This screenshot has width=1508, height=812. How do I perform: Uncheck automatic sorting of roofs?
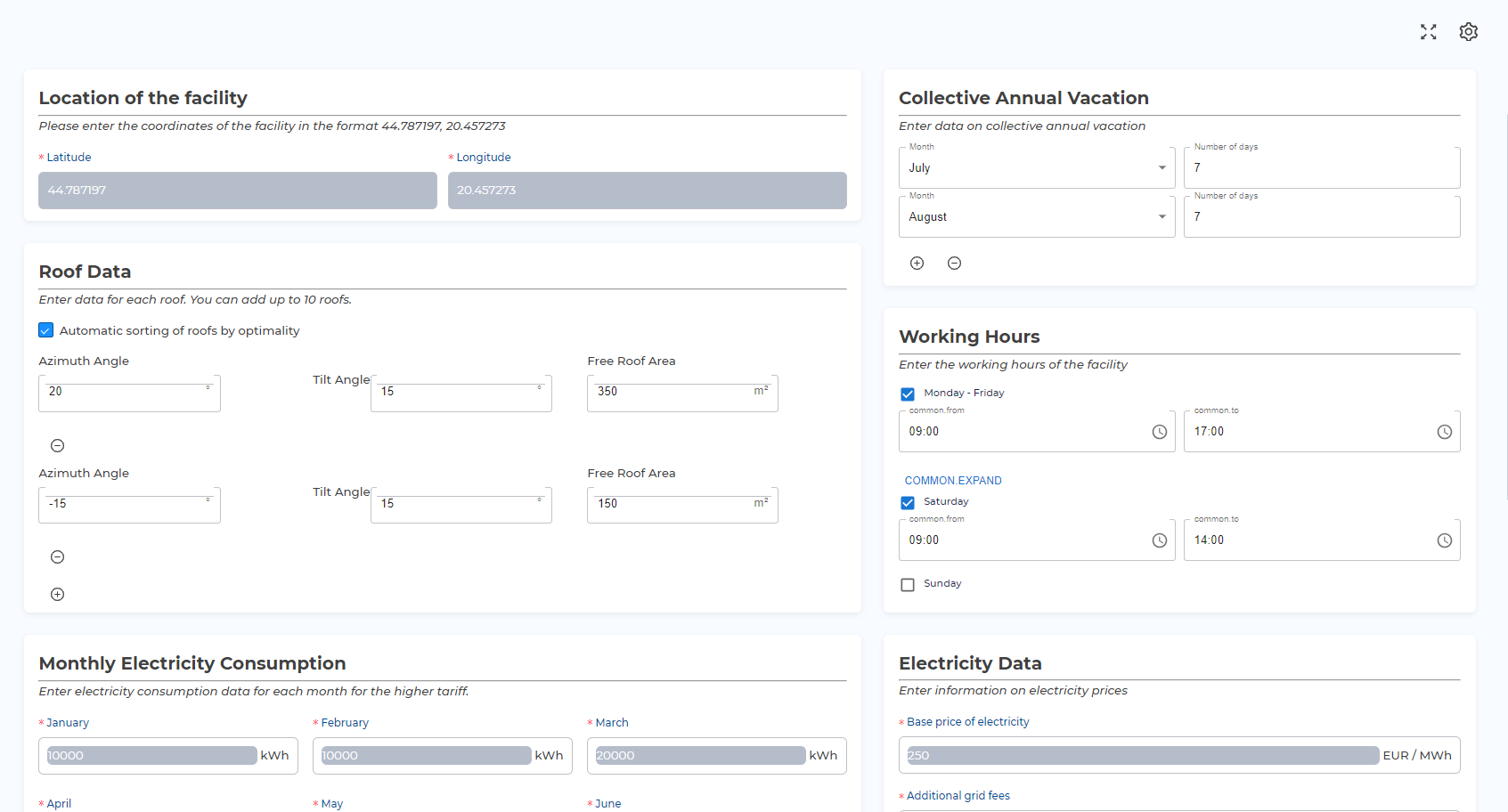[x=46, y=330]
